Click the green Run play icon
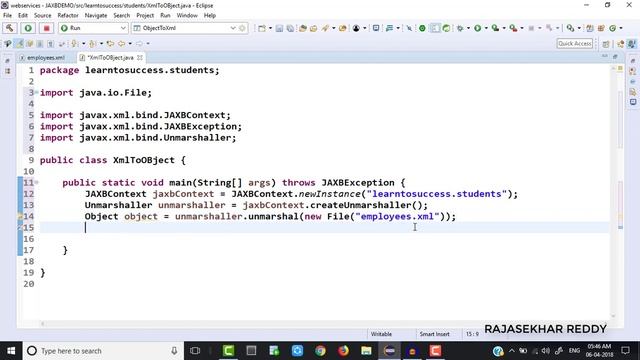The width and height of the screenshot is (640, 360). [477, 28]
